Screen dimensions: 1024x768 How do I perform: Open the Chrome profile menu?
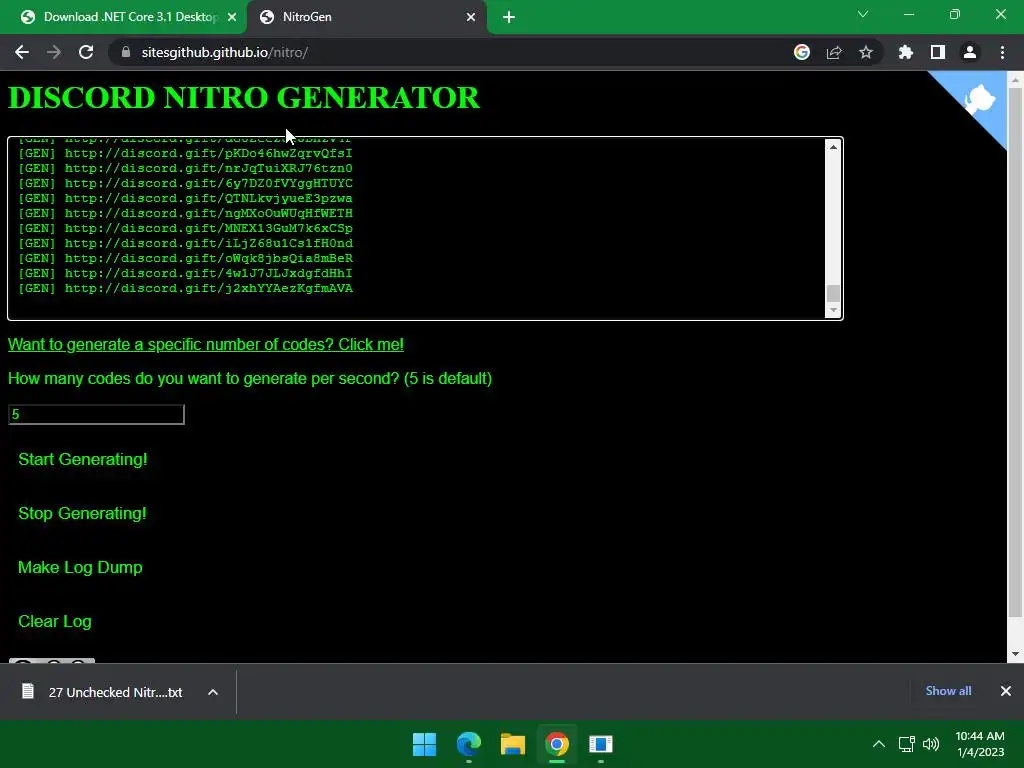[970, 52]
